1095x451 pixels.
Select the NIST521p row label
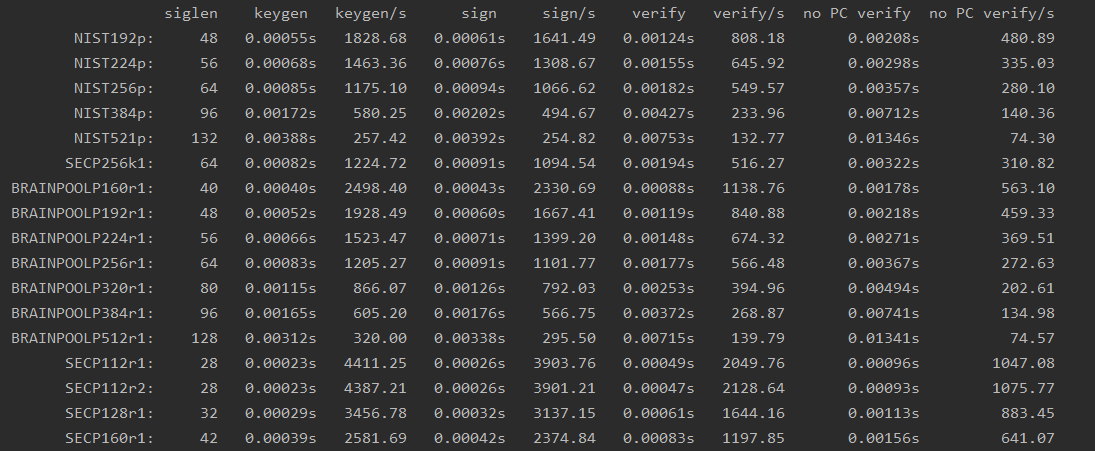click(114, 138)
